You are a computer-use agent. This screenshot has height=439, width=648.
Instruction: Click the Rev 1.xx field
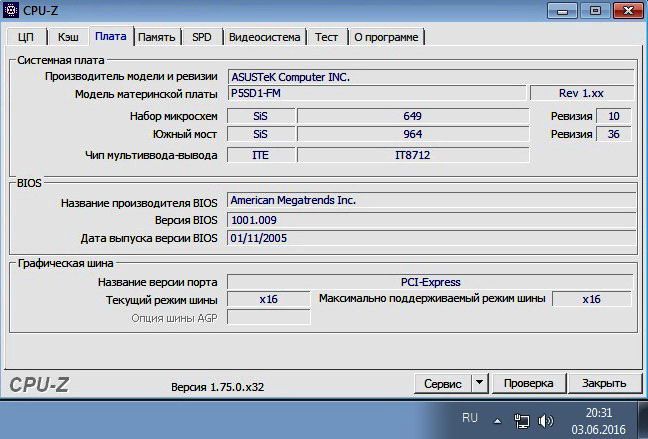[x=581, y=93]
